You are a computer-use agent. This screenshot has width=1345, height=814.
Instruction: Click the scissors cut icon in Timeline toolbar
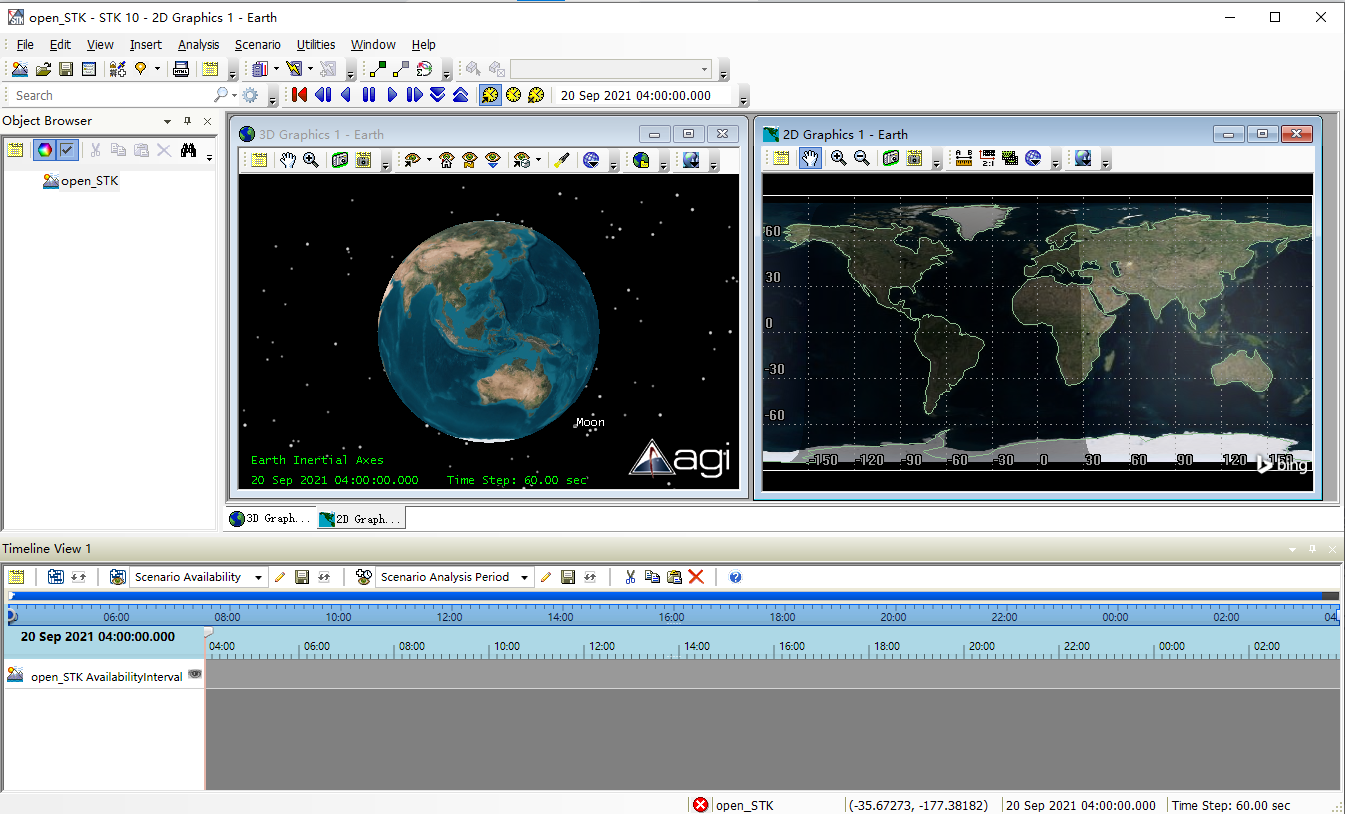pyautogui.click(x=630, y=577)
